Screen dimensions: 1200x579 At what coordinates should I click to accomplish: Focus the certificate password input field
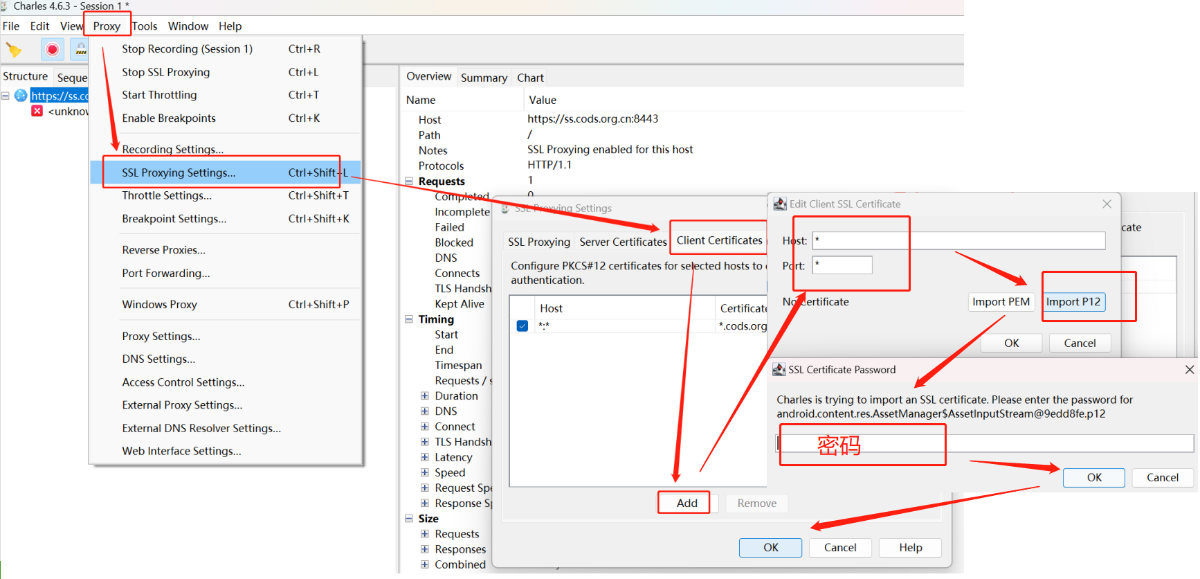[x=985, y=443]
